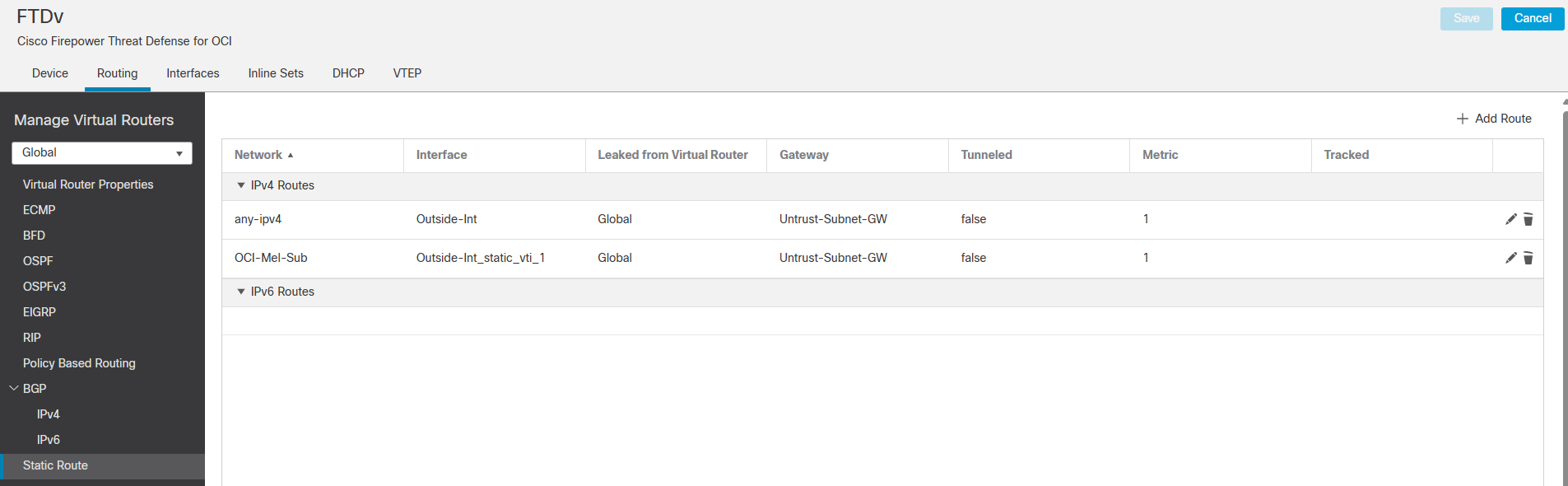Sort by Network column arrow

pyautogui.click(x=291, y=155)
